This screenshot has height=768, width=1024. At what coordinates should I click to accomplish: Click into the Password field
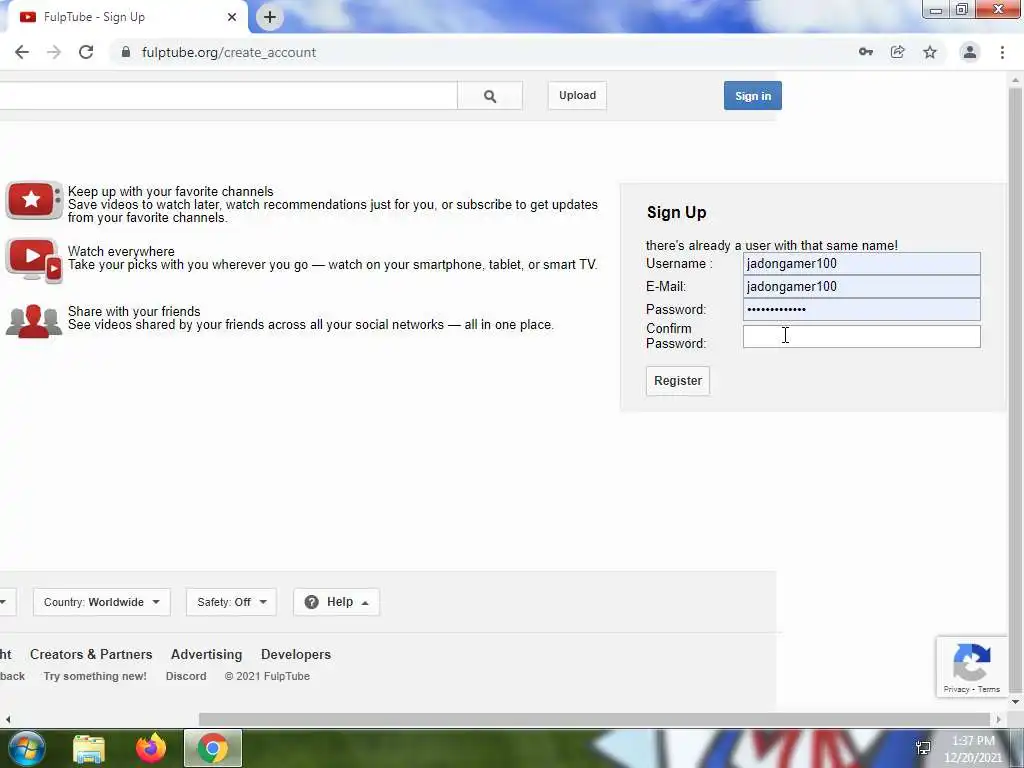click(x=861, y=310)
